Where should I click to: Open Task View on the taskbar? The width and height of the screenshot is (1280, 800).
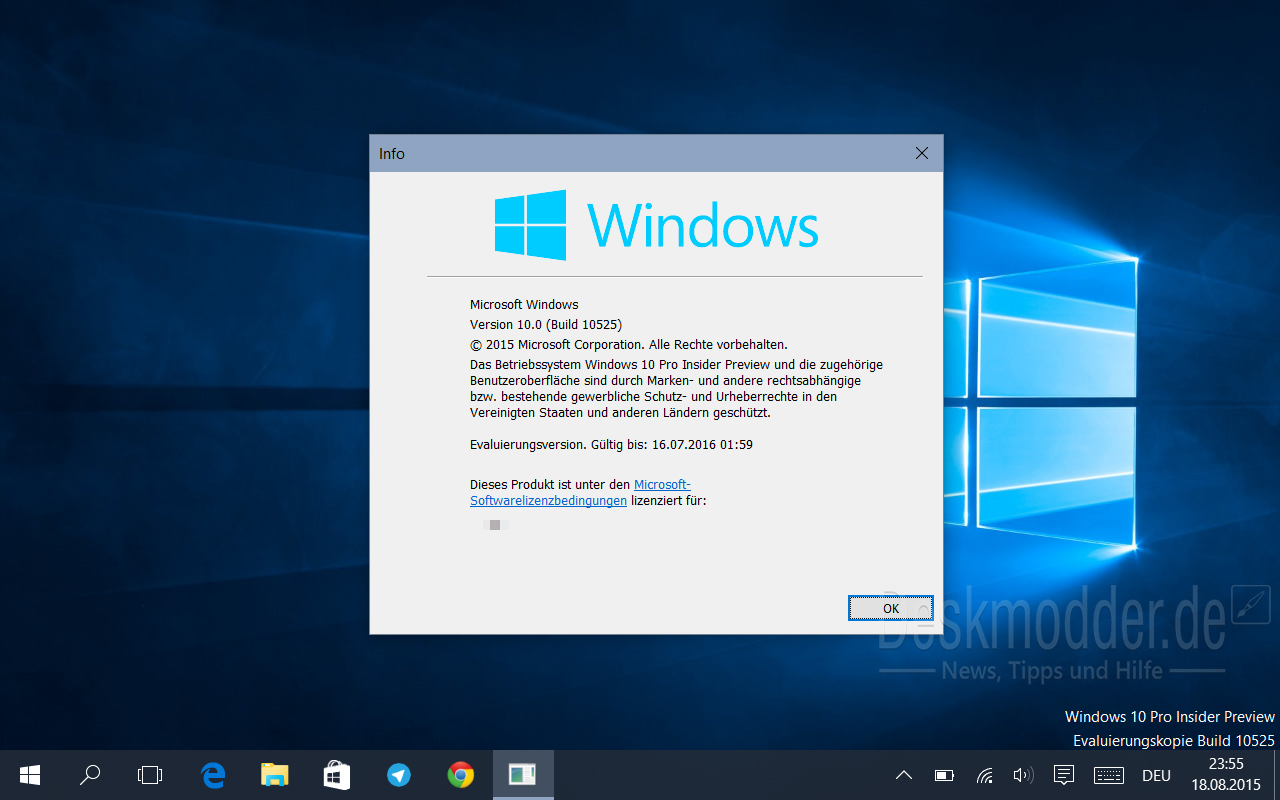click(150, 775)
